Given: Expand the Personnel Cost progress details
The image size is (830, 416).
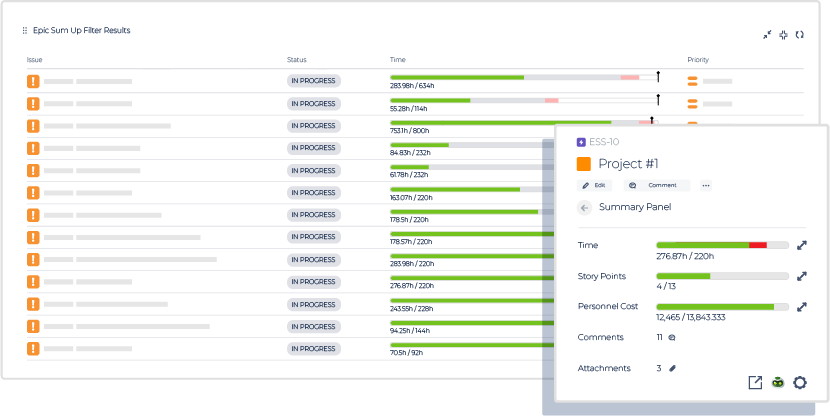Looking at the screenshot, I should coord(801,307).
